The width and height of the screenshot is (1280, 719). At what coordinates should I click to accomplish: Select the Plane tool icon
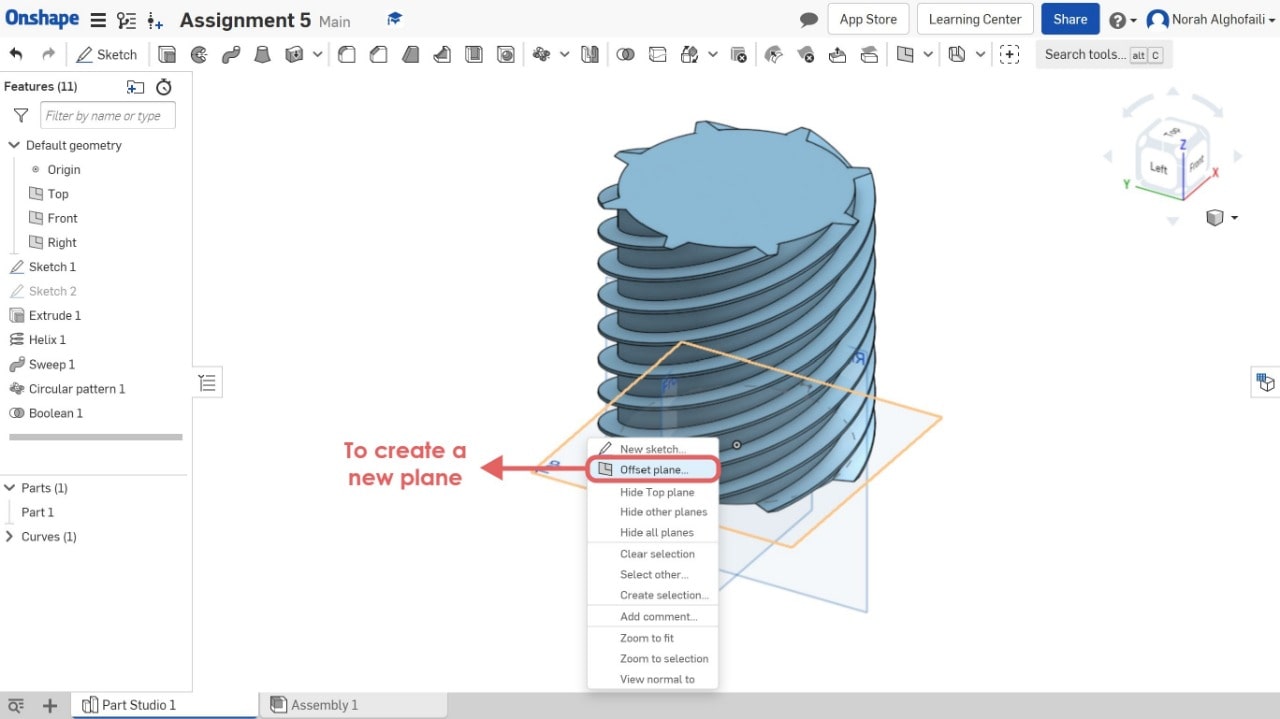tap(905, 55)
